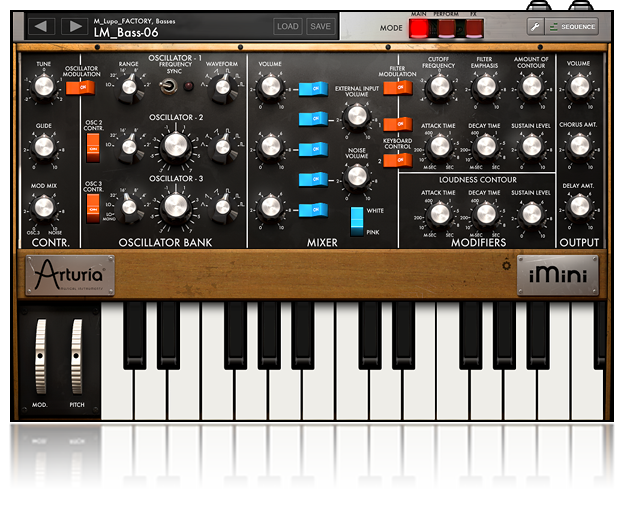Click the SAVE preset button
This screenshot has width=624, height=514.
[320, 26]
